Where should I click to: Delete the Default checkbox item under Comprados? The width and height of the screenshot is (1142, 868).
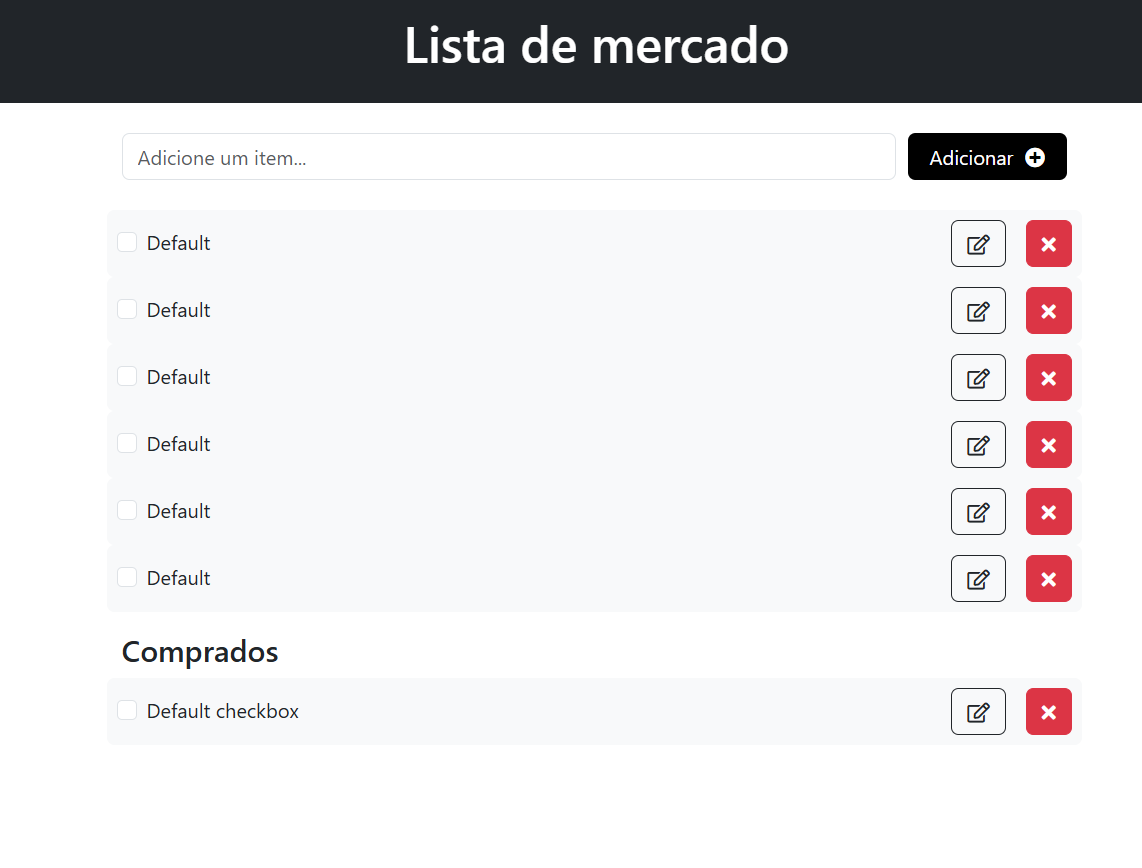click(1048, 711)
